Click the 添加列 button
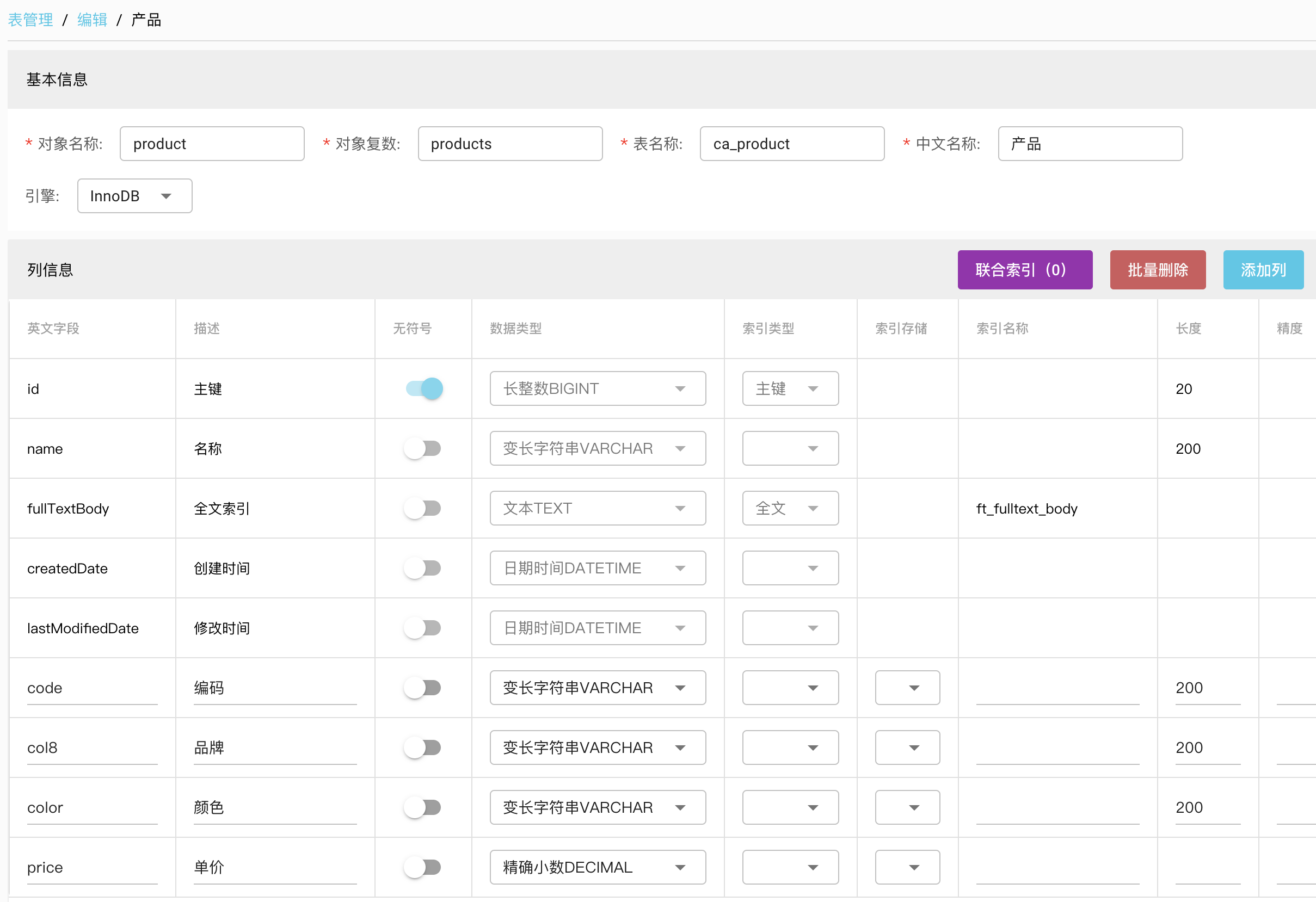This screenshot has width=1316, height=902. (1262, 270)
